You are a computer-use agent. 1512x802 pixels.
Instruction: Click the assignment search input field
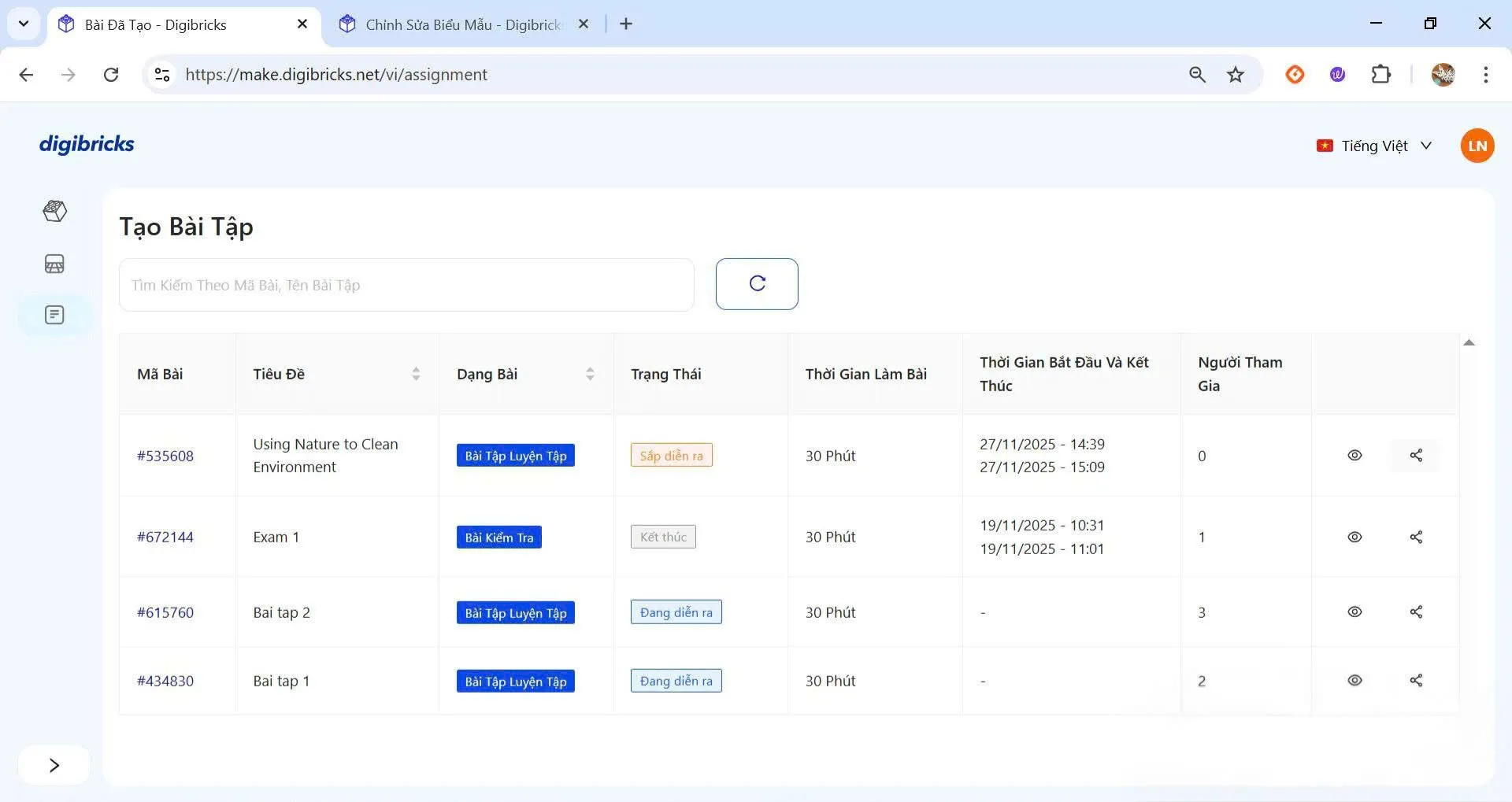tap(406, 285)
